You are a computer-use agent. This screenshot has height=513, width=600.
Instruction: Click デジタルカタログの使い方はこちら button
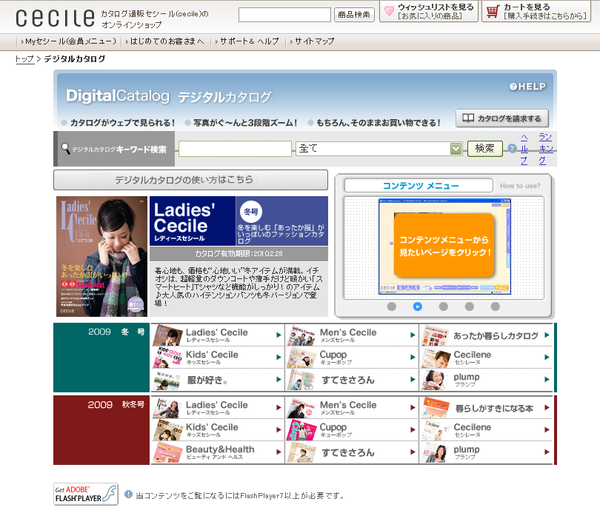coord(191,179)
